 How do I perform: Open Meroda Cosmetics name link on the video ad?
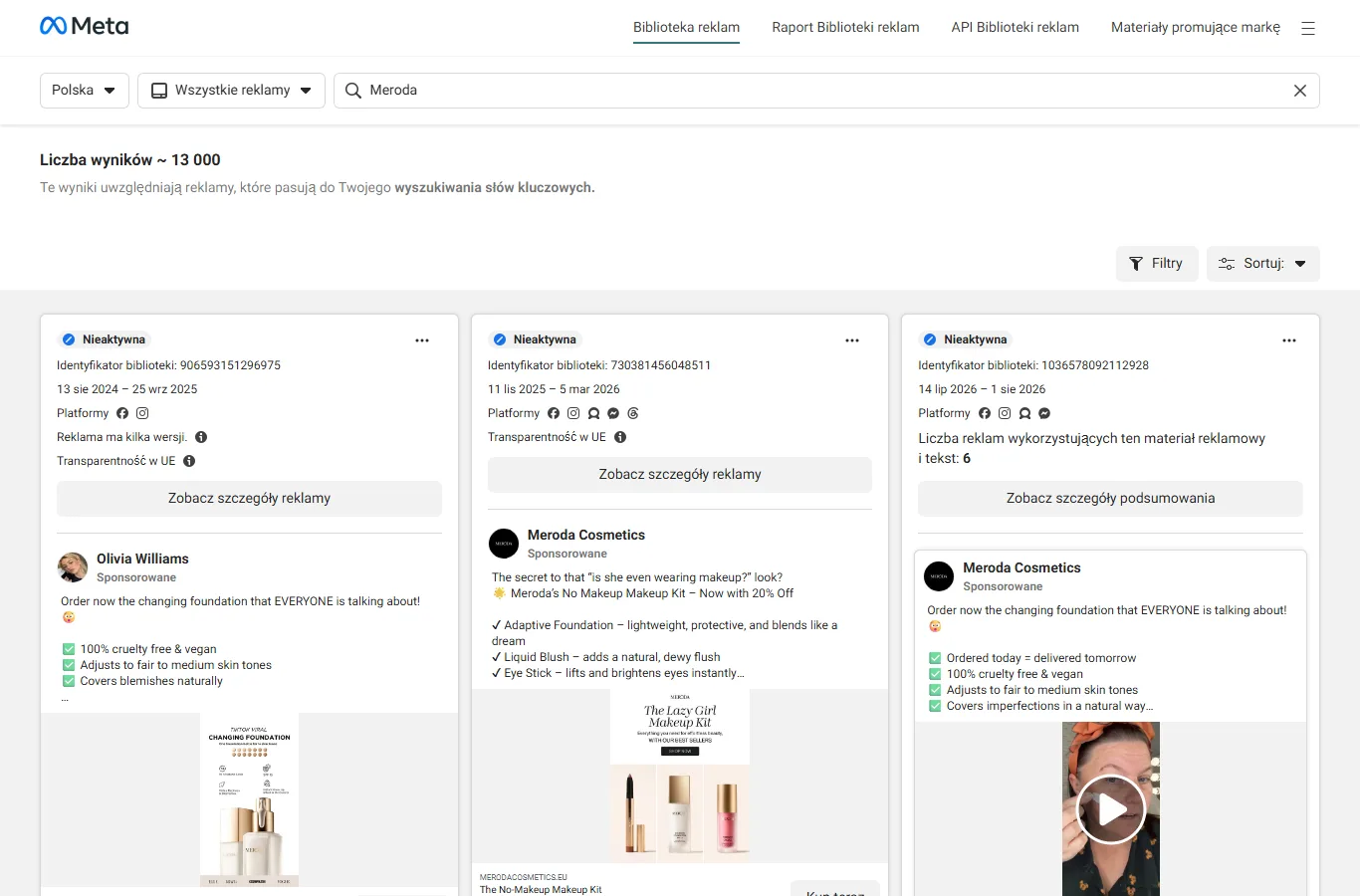coord(1021,568)
